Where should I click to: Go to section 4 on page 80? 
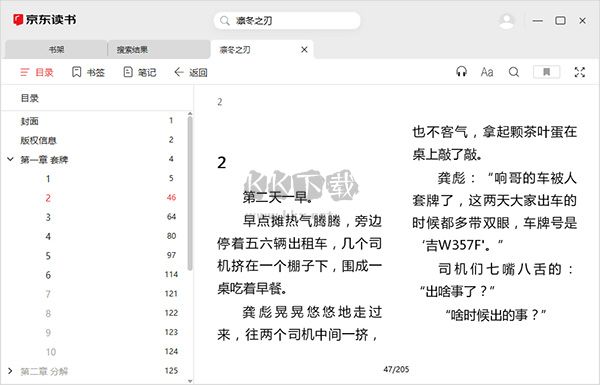[96, 236]
